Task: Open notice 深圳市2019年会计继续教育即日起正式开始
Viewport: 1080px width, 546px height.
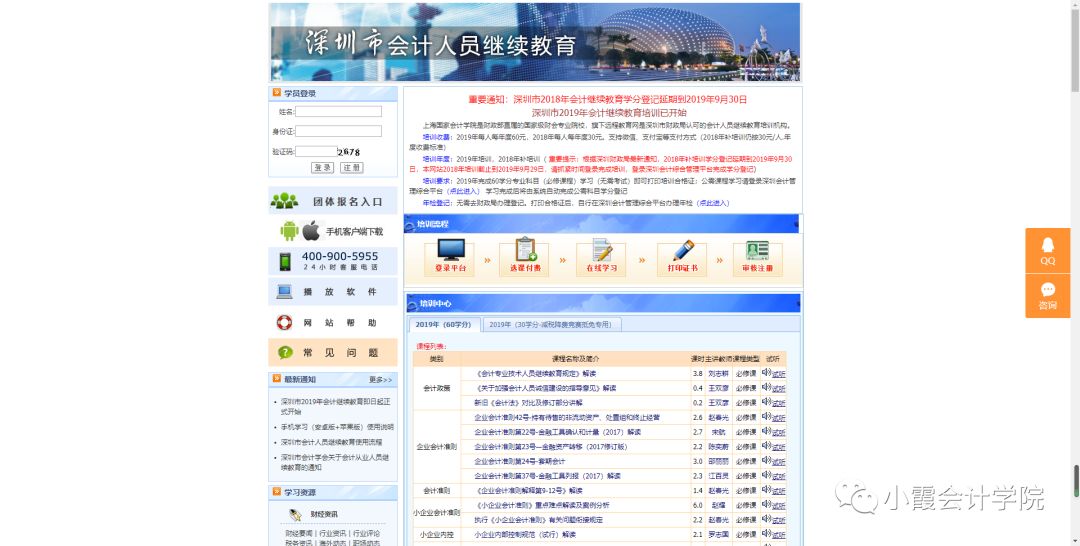Action: click(335, 406)
